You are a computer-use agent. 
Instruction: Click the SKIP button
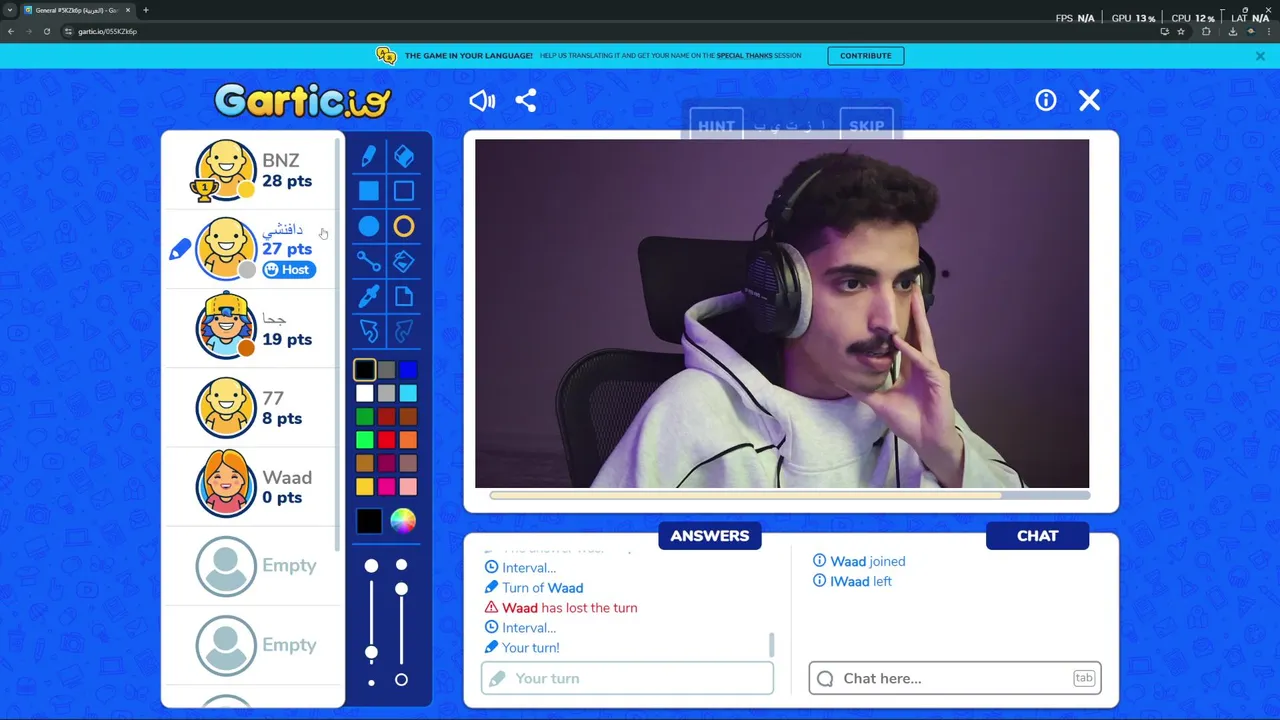pyautogui.click(x=866, y=126)
